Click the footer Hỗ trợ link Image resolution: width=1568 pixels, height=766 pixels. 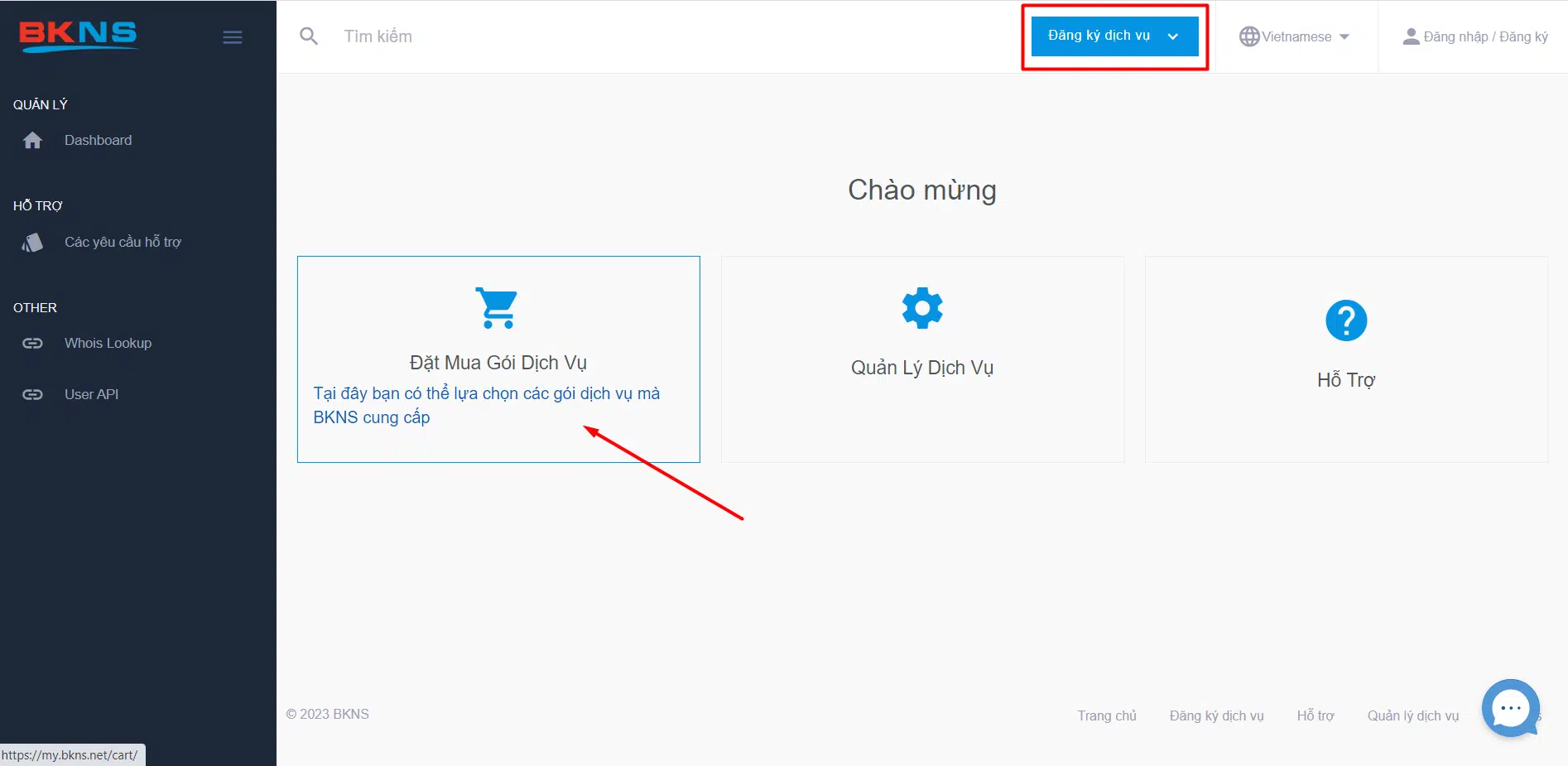(x=1315, y=715)
